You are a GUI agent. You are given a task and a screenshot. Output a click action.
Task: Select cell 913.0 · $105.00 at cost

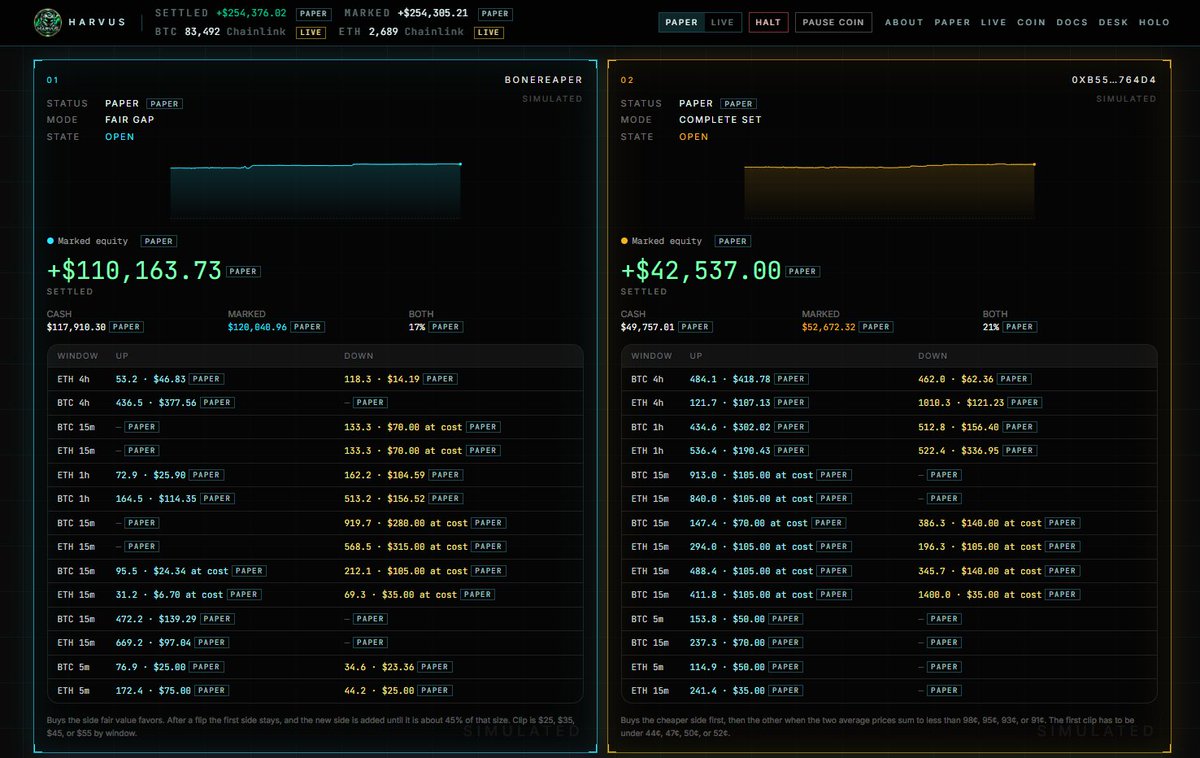(752, 475)
